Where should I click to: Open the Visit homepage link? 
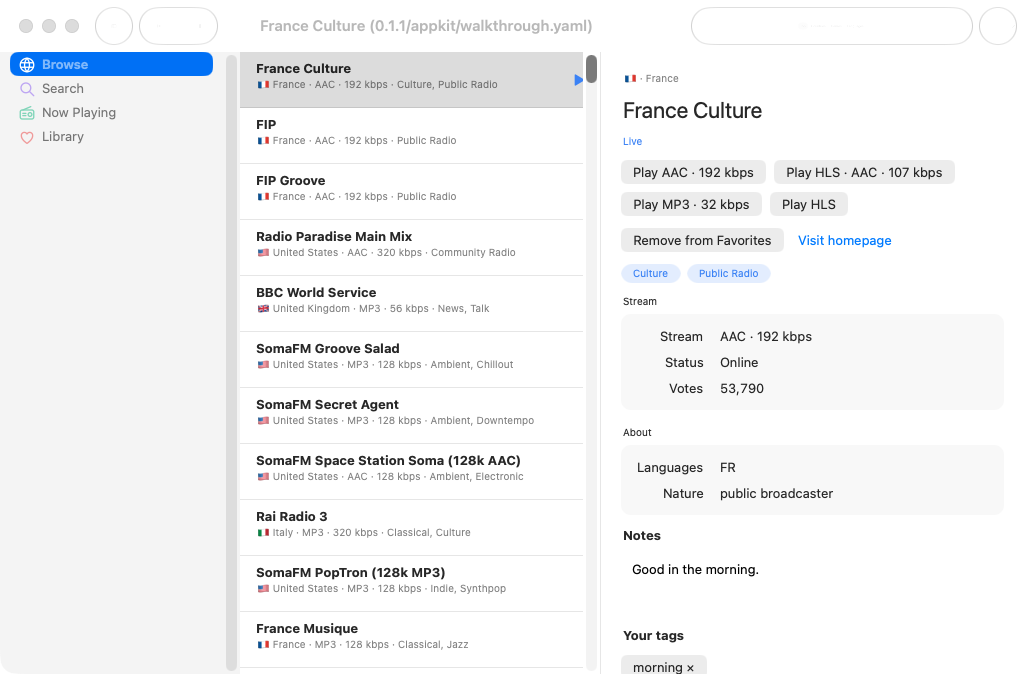[844, 240]
